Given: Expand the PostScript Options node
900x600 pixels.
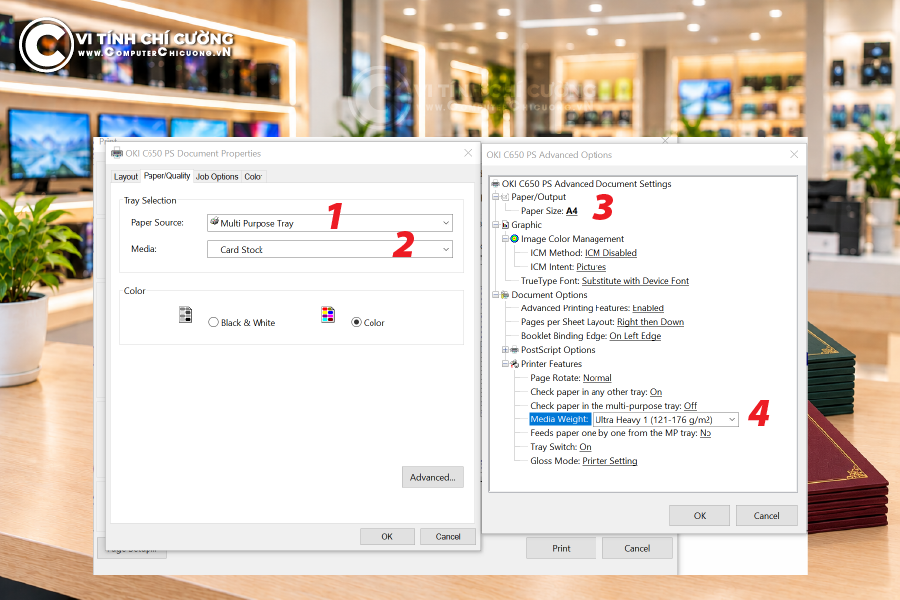Looking at the screenshot, I should (x=505, y=350).
